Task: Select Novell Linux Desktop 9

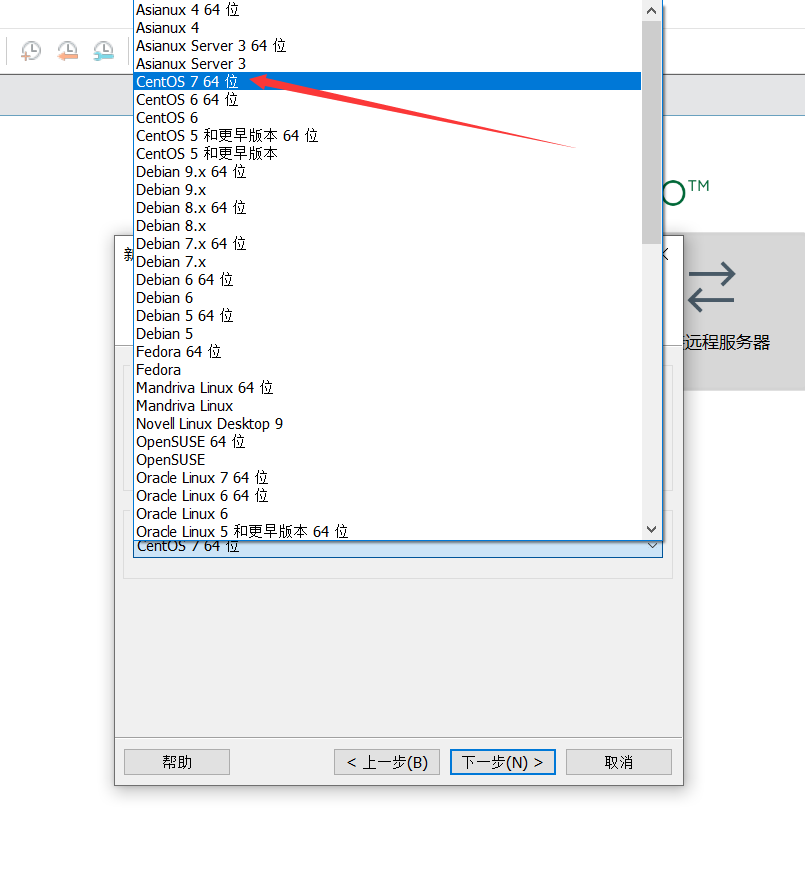Action: (387, 424)
